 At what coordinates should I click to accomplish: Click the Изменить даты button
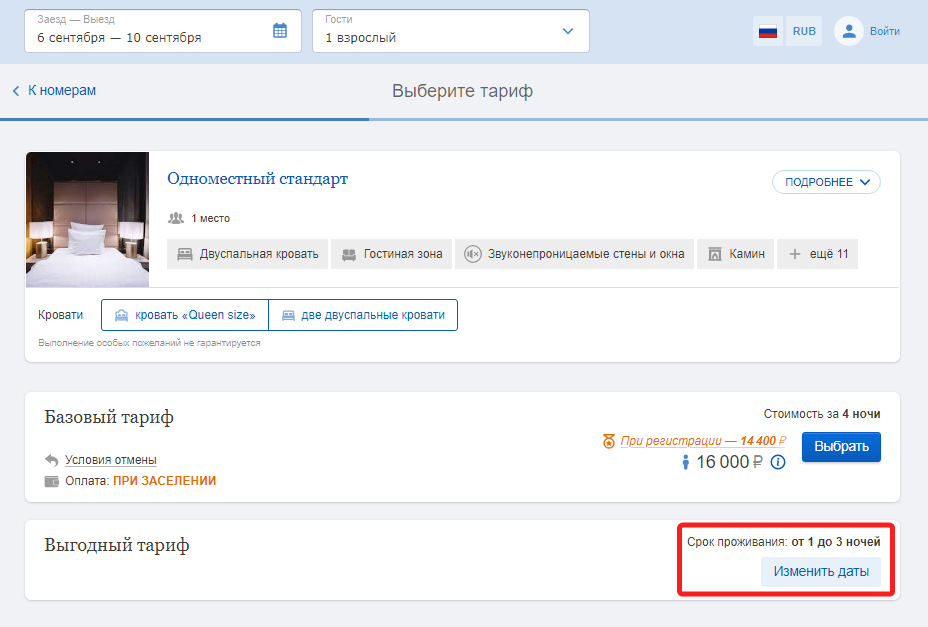pyautogui.click(x=821, y=571)
